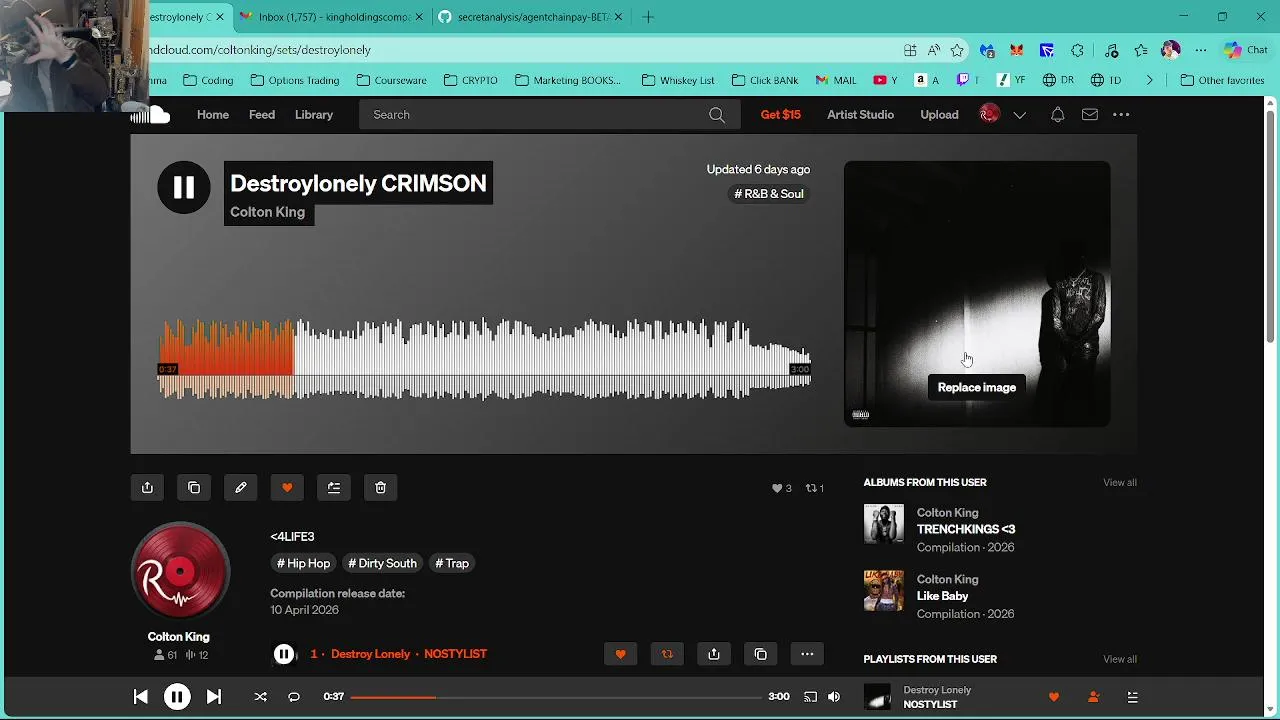1280x720 pixels.
Task: Click the browser favorites star icon
Action: coord(957,50)
